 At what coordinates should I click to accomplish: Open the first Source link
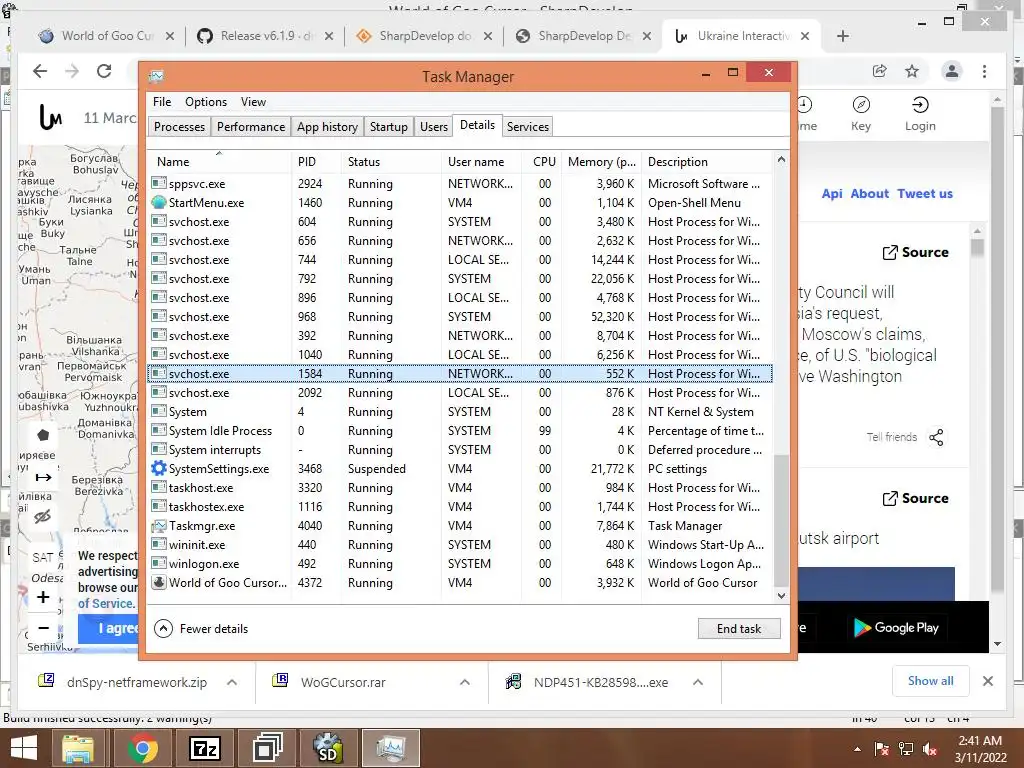915,252
